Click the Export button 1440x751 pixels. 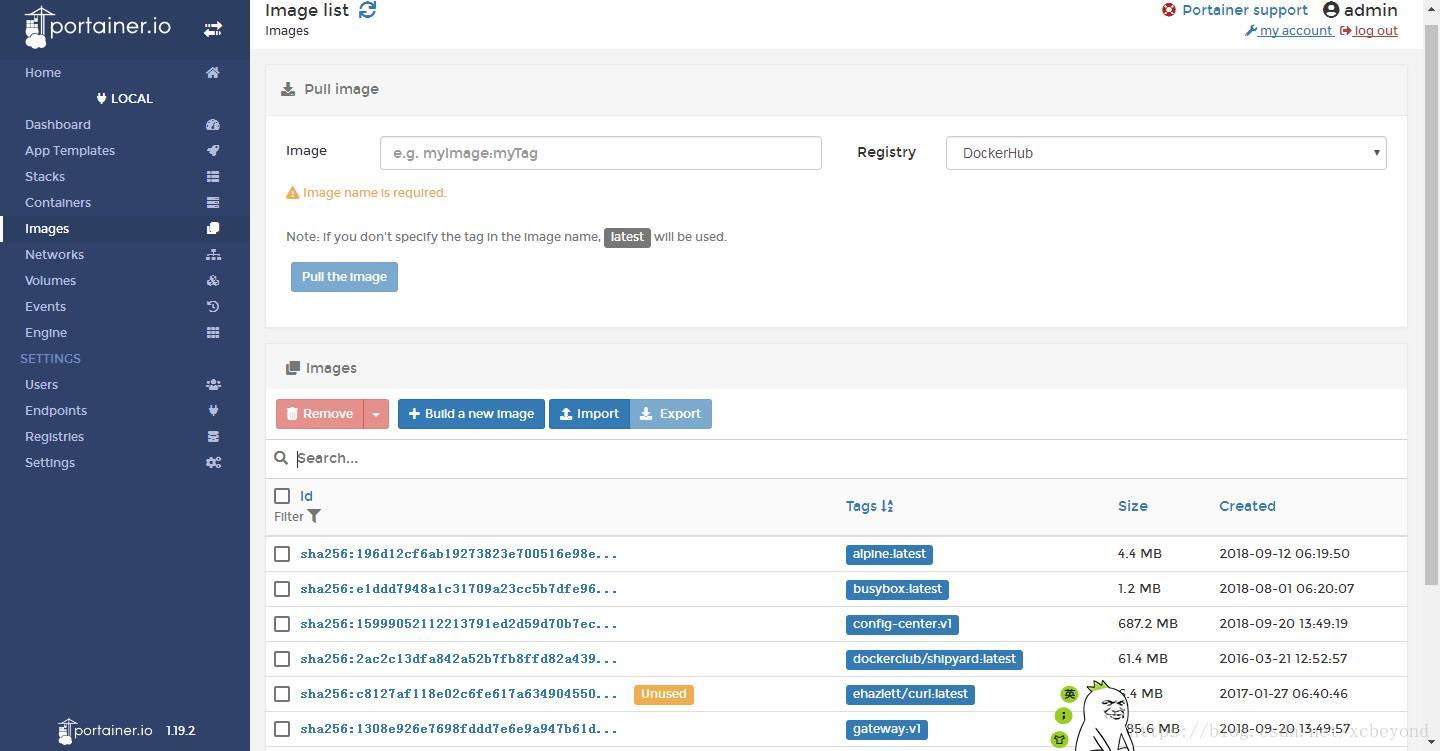671,414
